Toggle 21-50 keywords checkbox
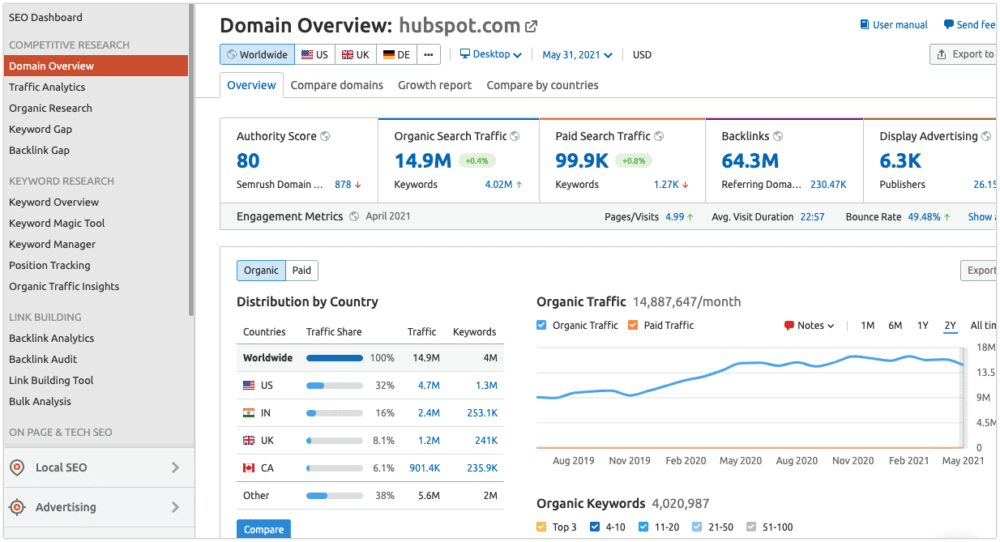 (x=697, y=527)
